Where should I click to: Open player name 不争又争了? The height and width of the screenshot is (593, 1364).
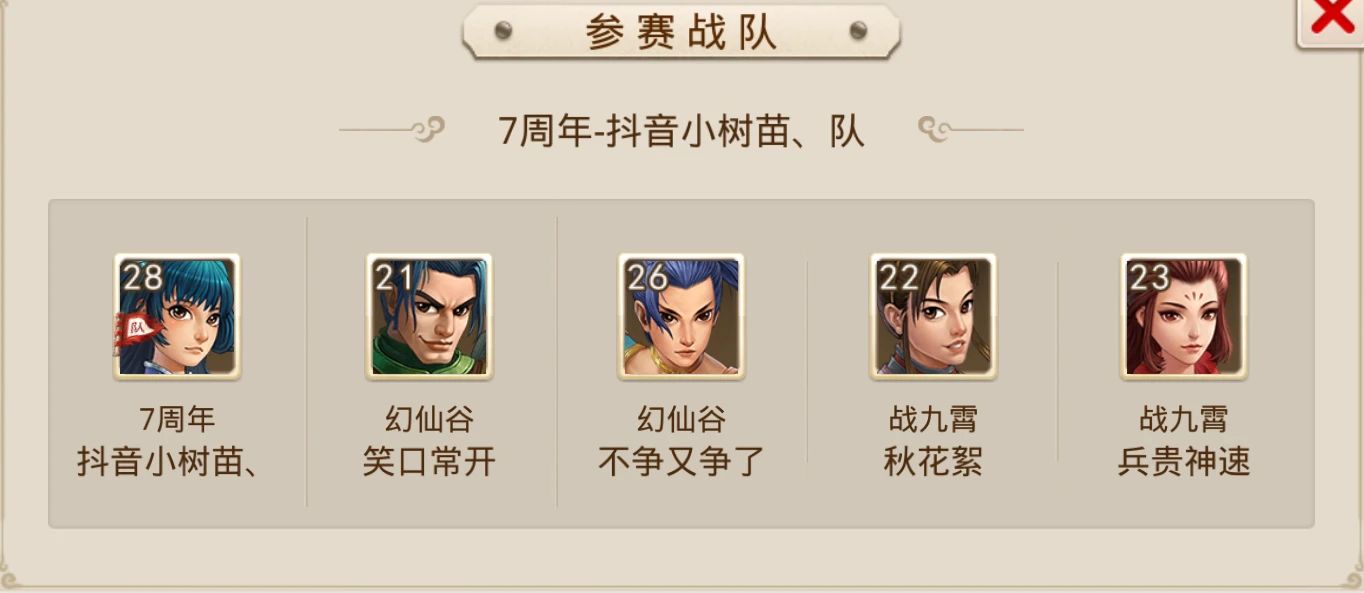point(681,462)
